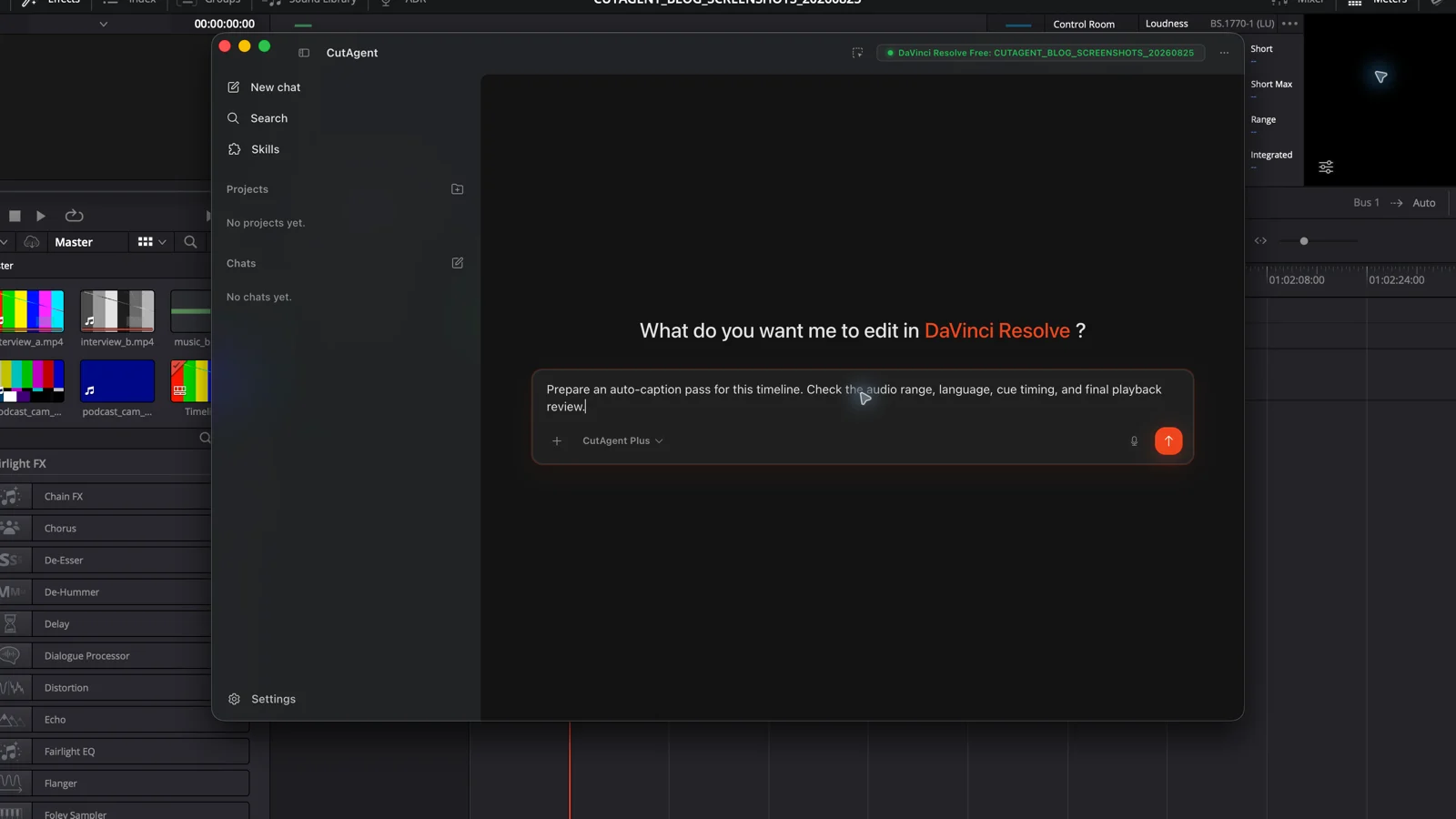Click the Loudness panel label
The width and height of the screenshot is (1456, 819).
pos(1167,24)
